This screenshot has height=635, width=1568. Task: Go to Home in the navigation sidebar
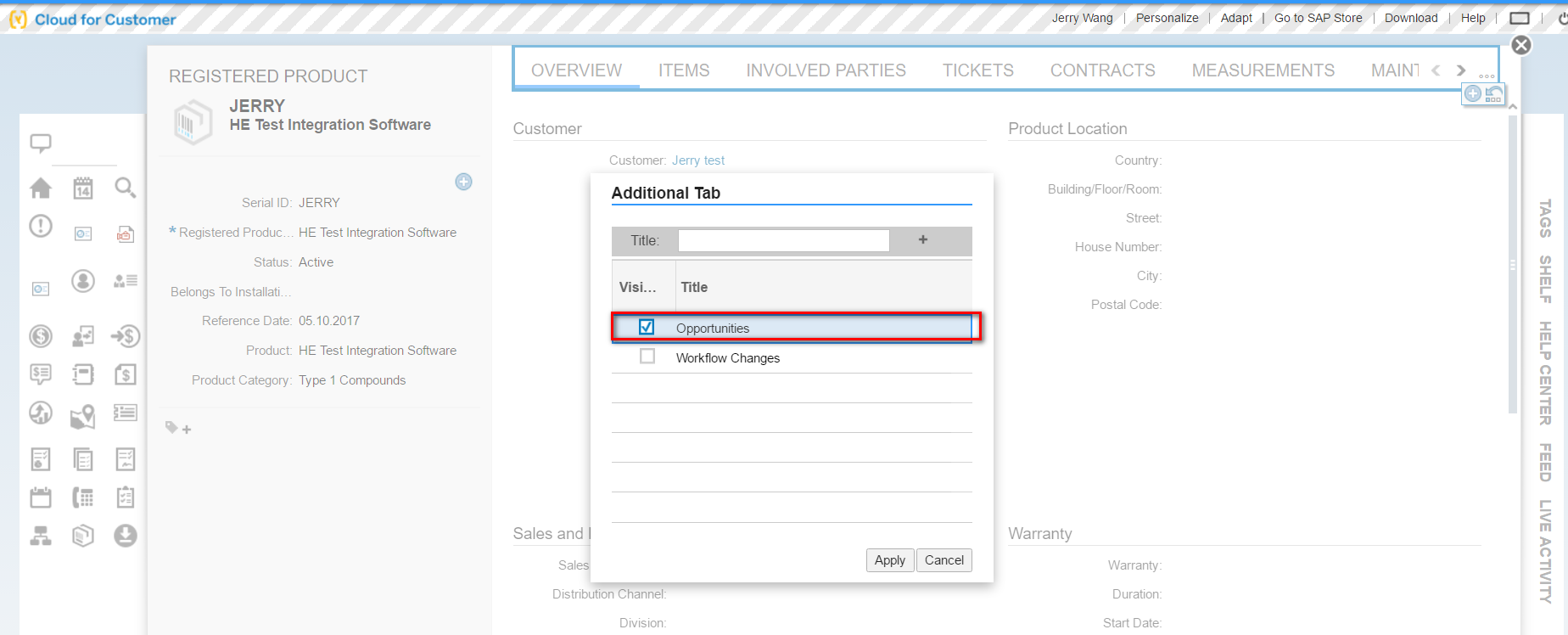[41, 188]
